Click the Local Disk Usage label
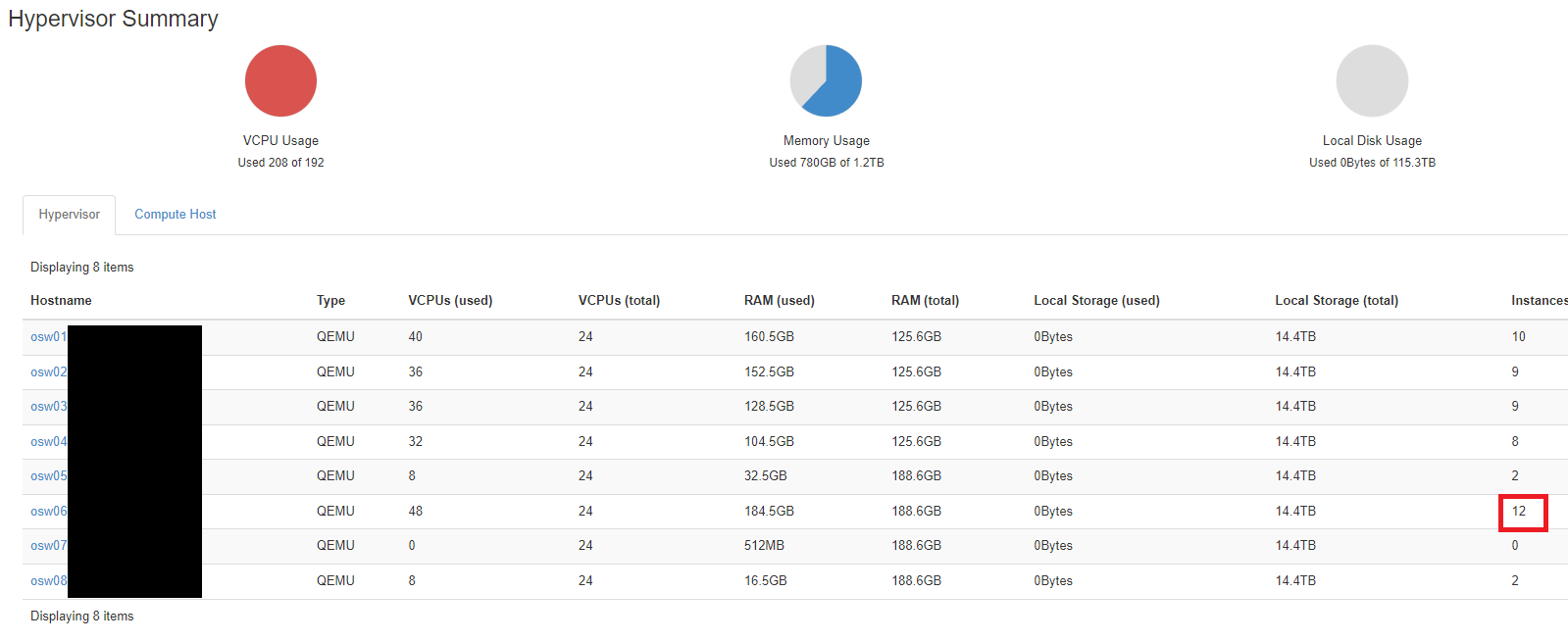 pos(1372,141)
